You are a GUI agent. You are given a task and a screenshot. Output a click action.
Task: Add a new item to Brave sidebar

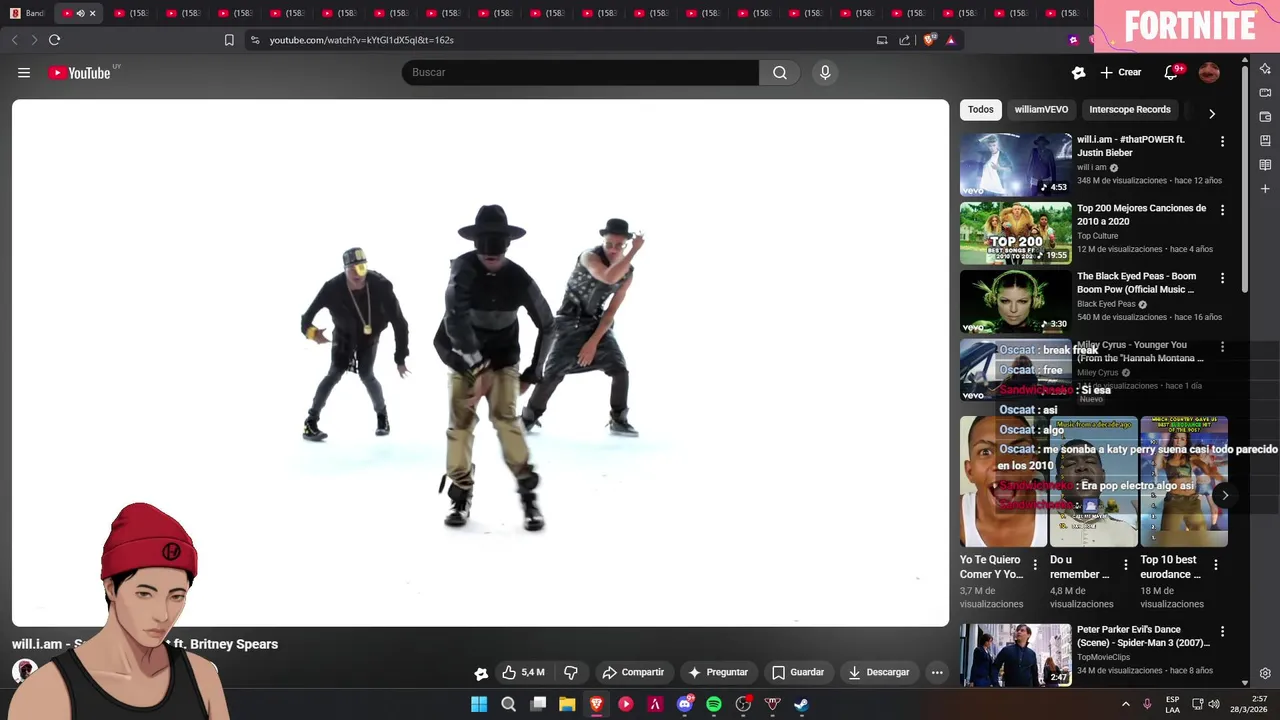coord(1265,188)
